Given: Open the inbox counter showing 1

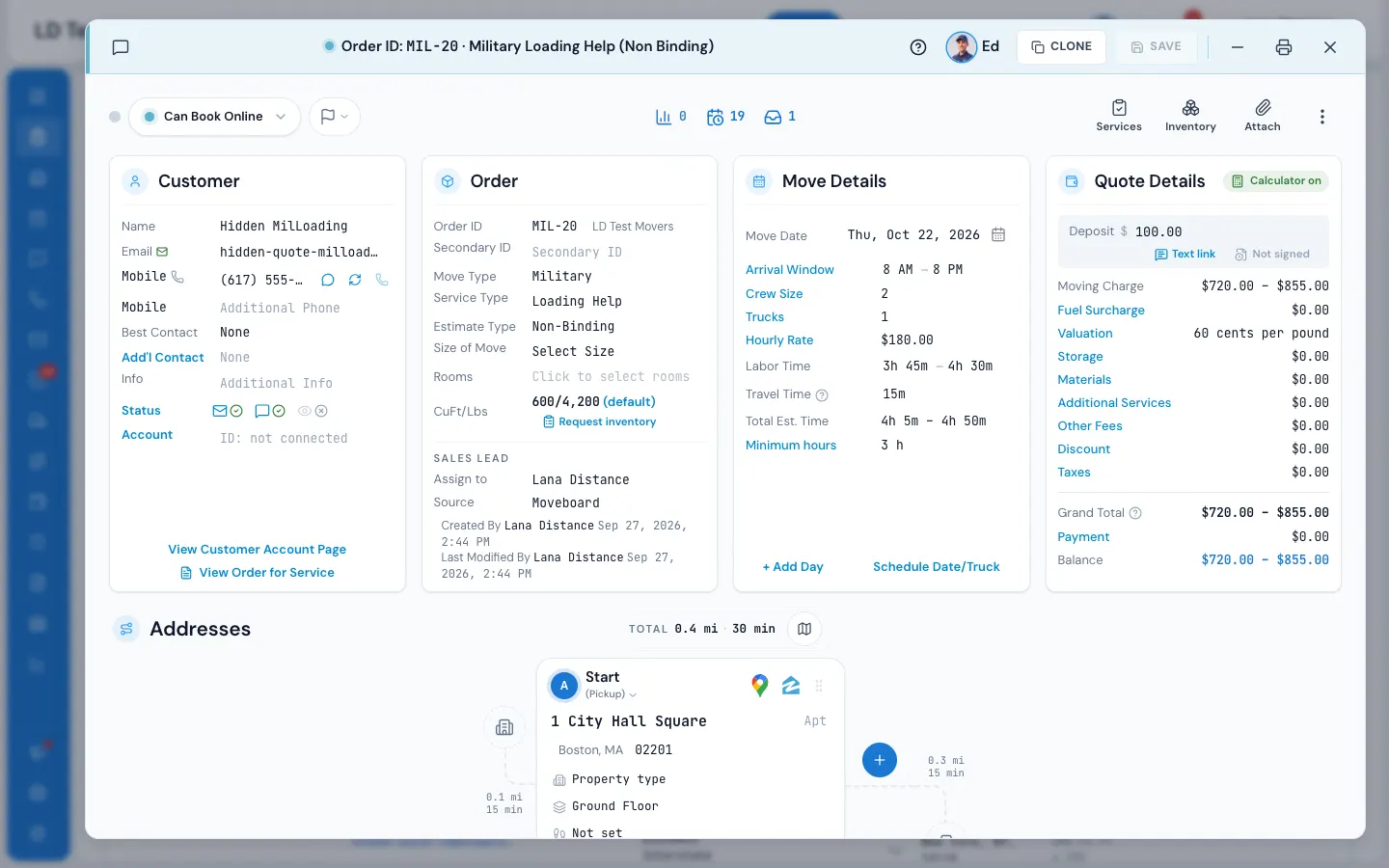Looking at the screenshot, I should [x=779, y=117].
